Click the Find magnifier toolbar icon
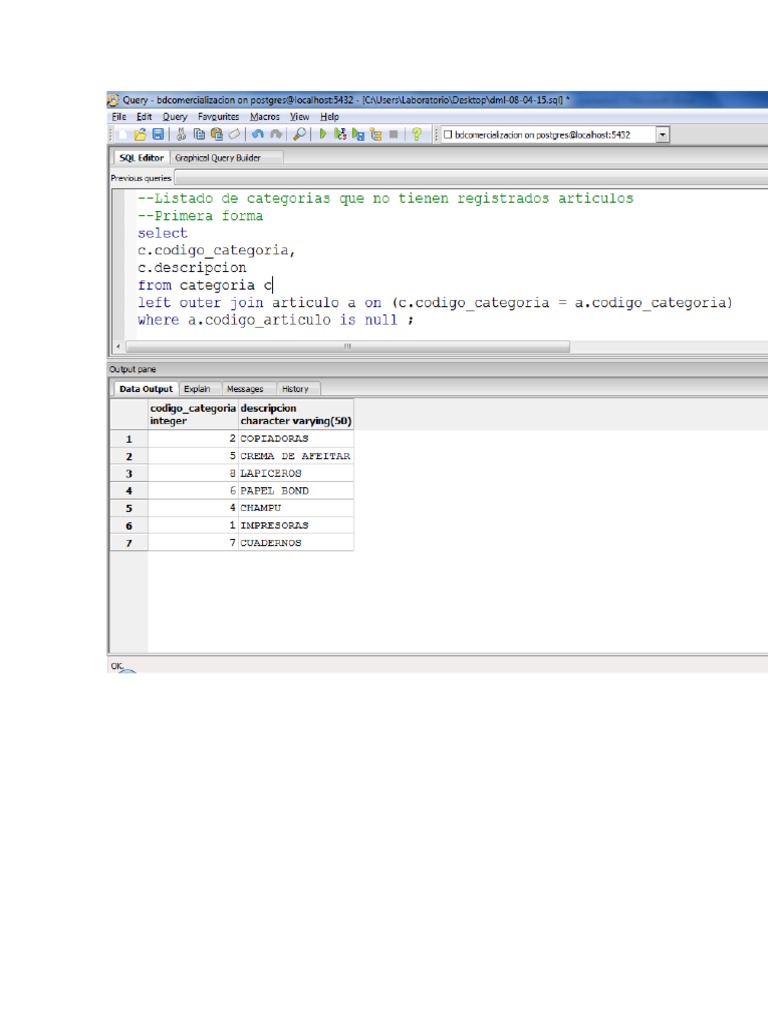768x1024 pixels. [299, 134]
